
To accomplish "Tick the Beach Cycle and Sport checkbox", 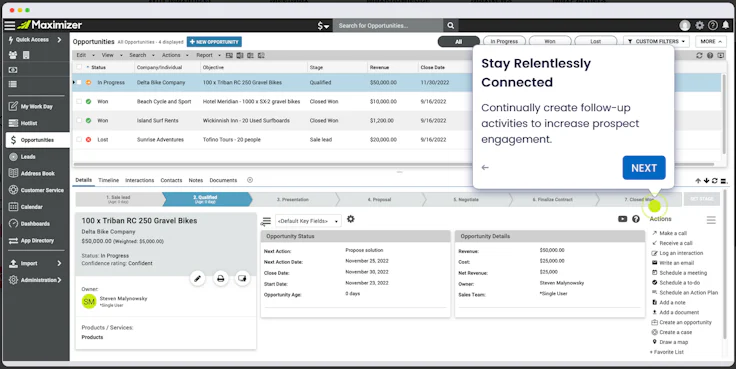I will click(x=79, y=101).
